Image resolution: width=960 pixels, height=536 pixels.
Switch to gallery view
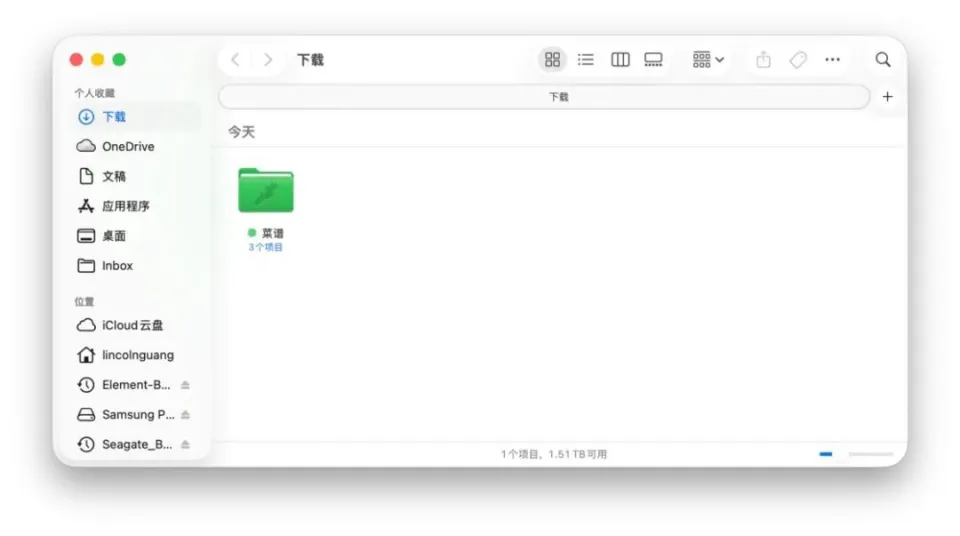pos(653,60)
